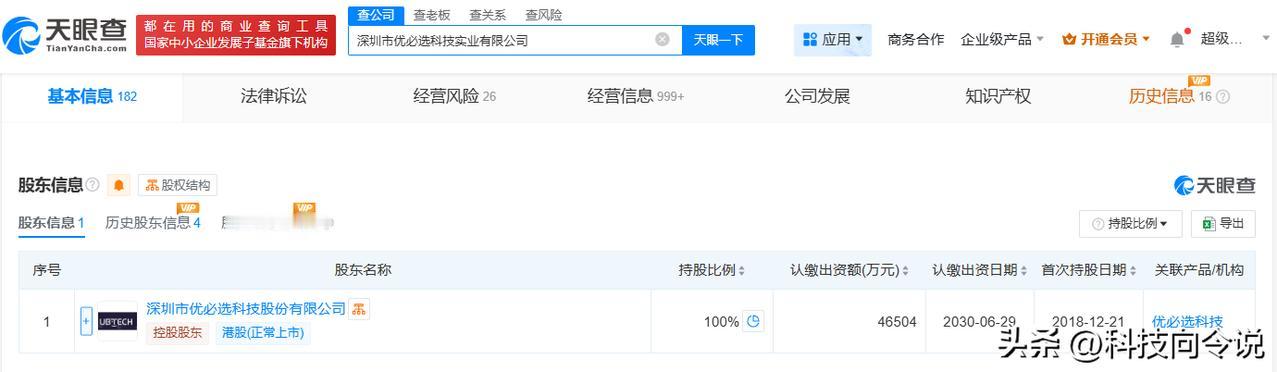Export shareholder list with 导出 button
1277x372 pixels.
tap(1223, 224)
